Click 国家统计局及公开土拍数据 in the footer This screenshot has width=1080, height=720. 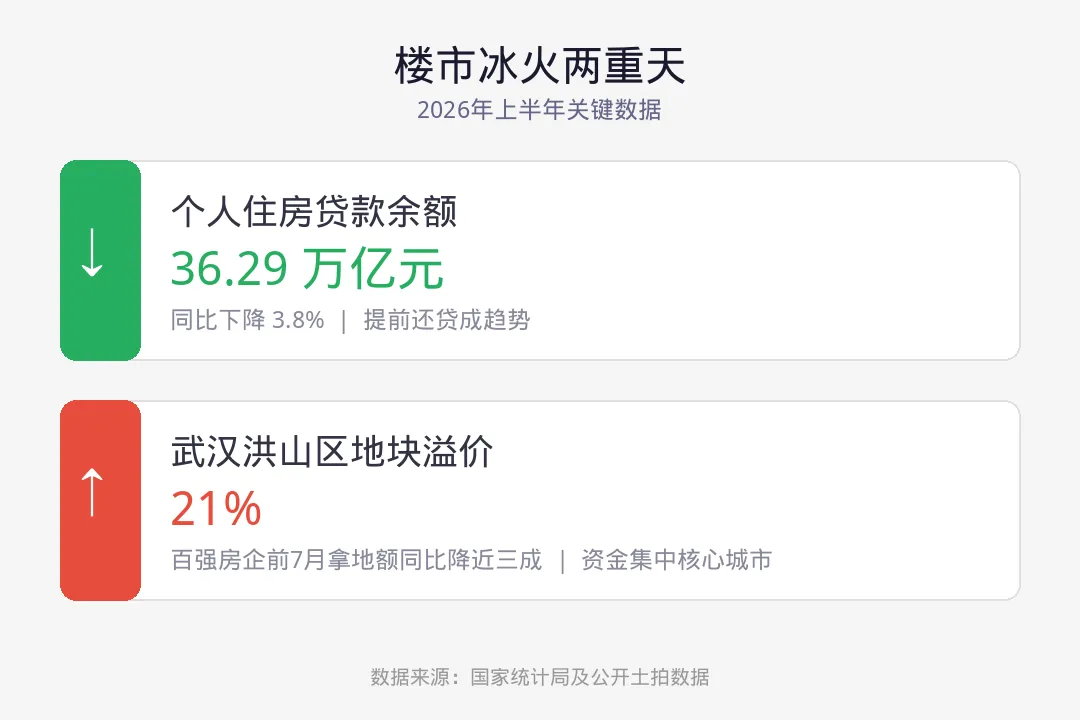(x=590, y=677)
